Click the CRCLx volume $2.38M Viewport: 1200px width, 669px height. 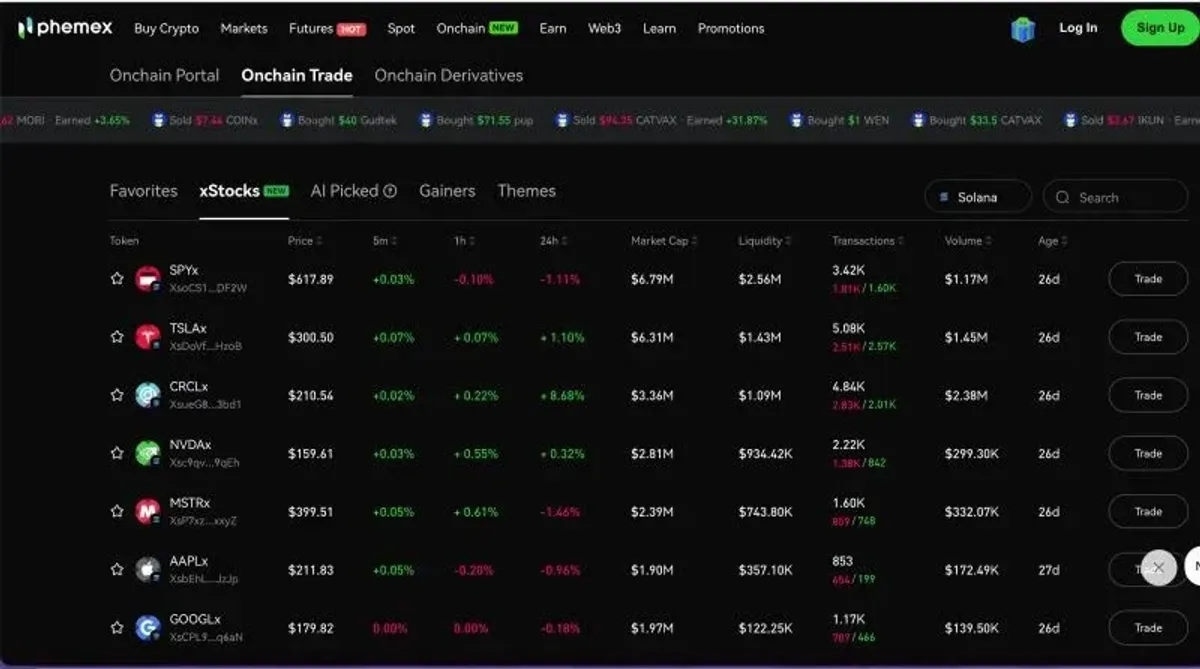pyautogui.click(x=966, y=395)
